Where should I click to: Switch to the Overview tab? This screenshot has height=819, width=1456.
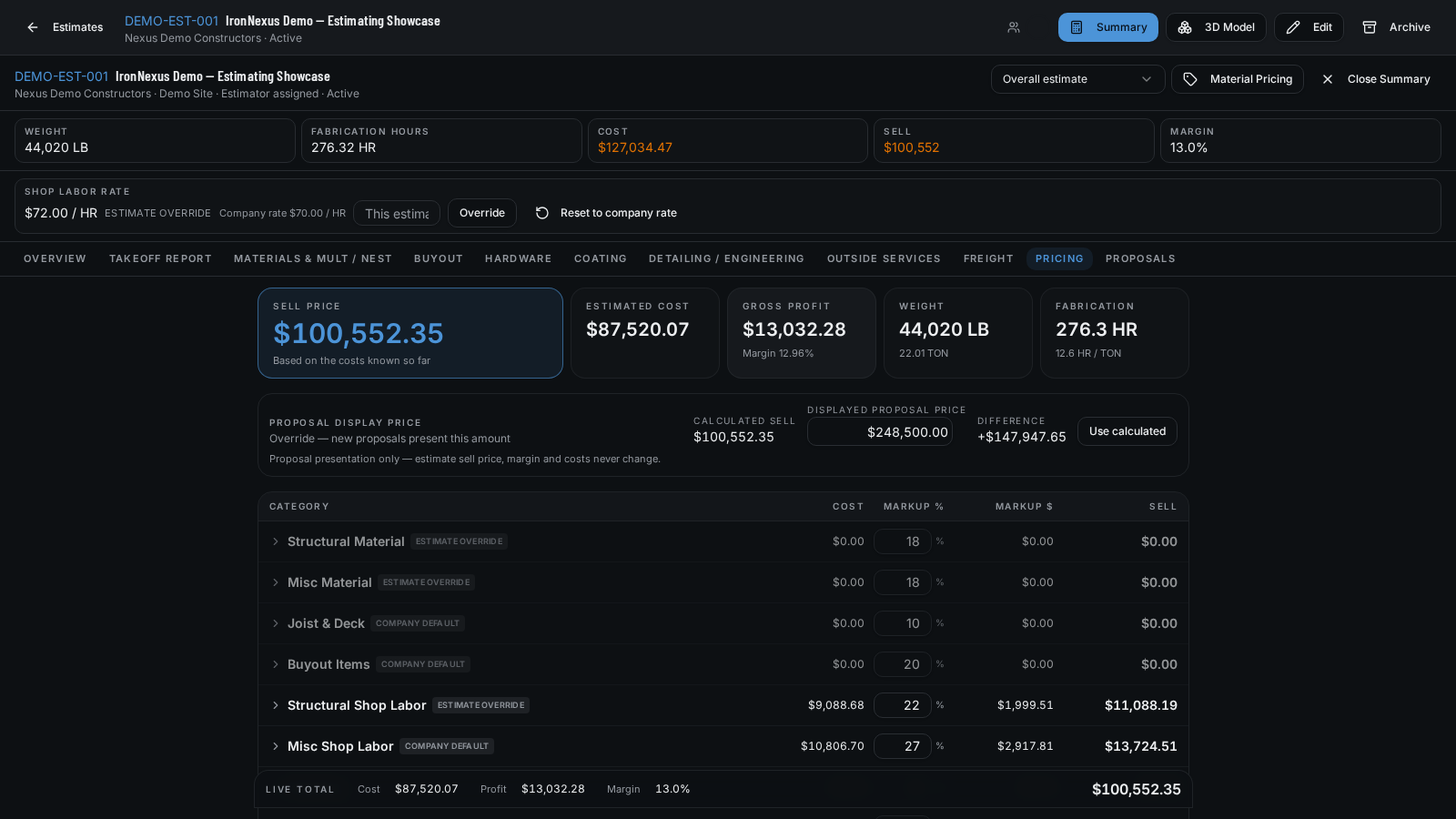[55, 258]
